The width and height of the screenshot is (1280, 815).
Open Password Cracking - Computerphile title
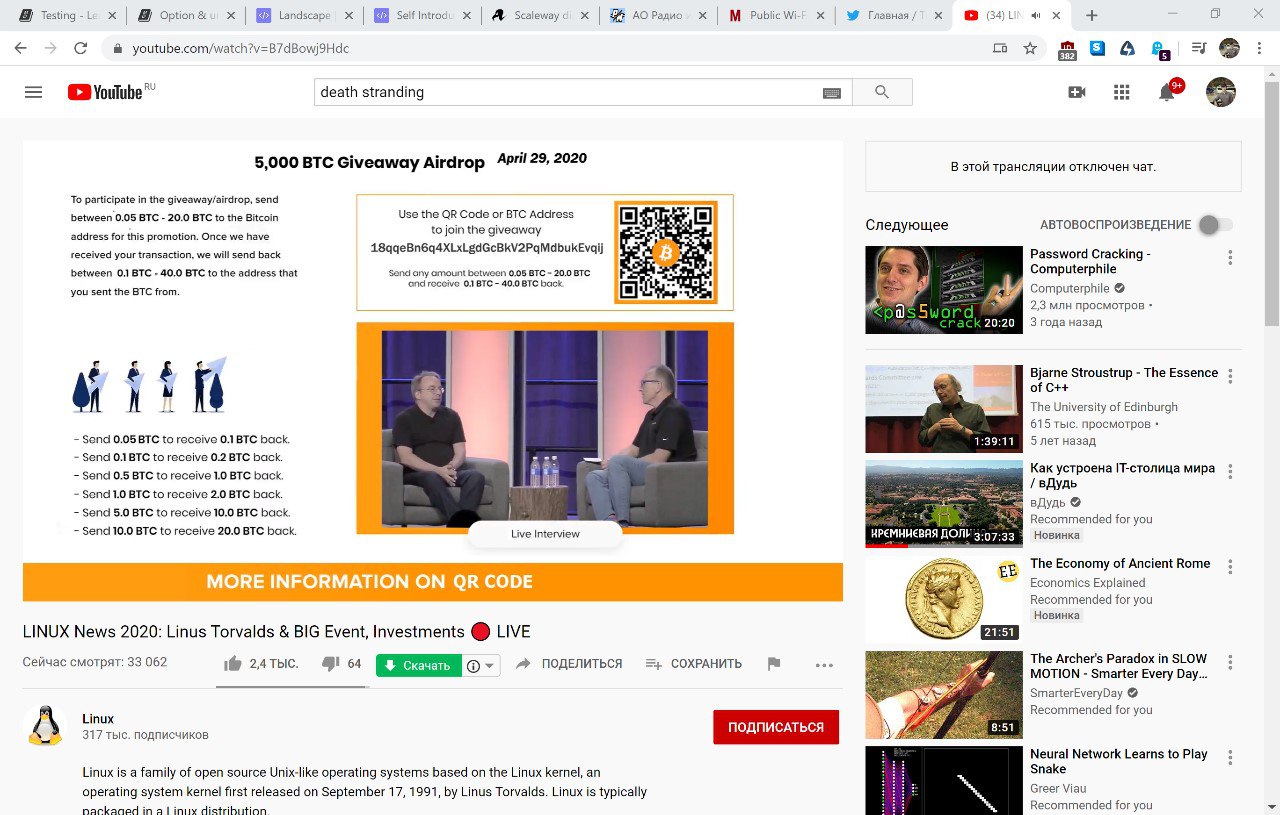click(1090, 261)
